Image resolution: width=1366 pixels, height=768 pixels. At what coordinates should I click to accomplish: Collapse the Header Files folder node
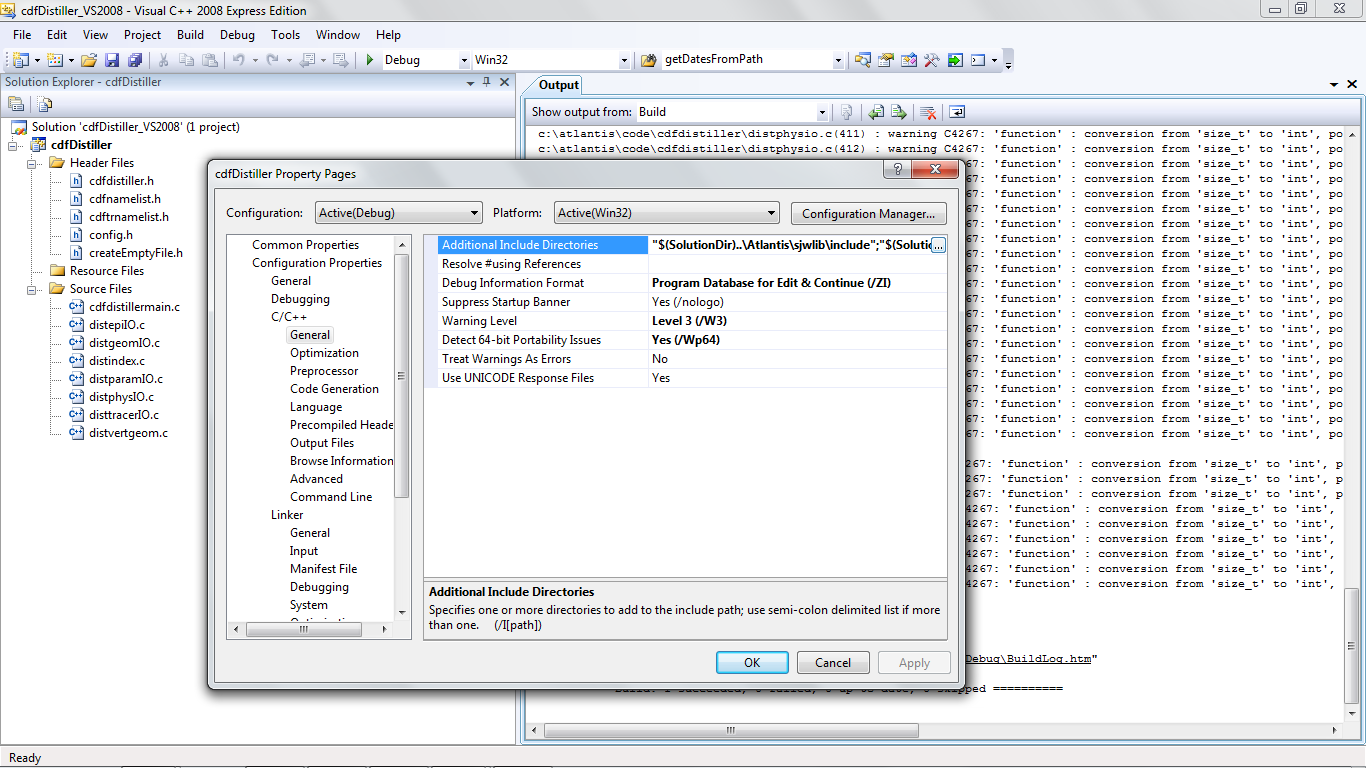[x=33, y=163]
